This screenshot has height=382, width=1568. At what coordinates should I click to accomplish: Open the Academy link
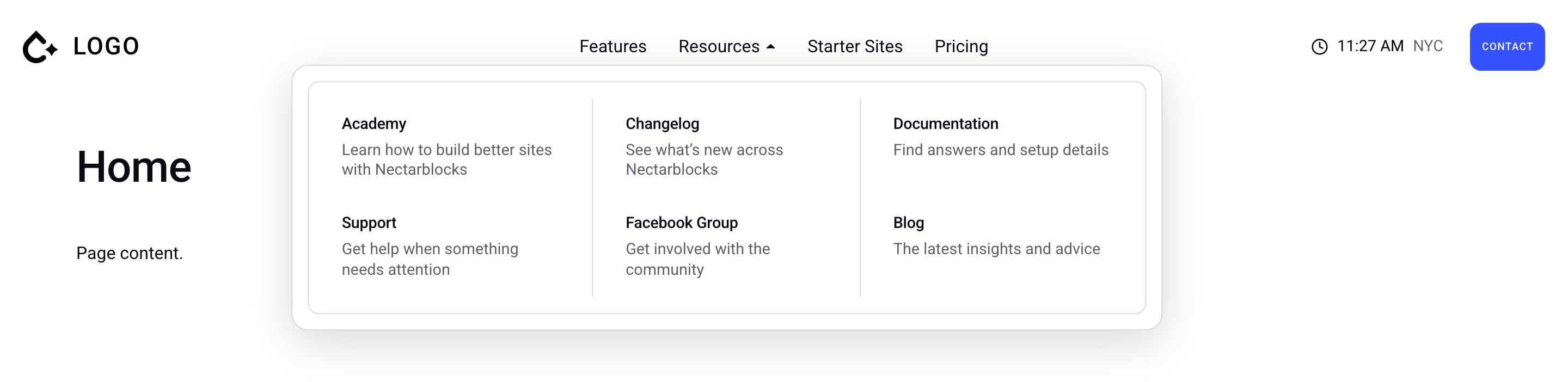click(x=373, y=124)
